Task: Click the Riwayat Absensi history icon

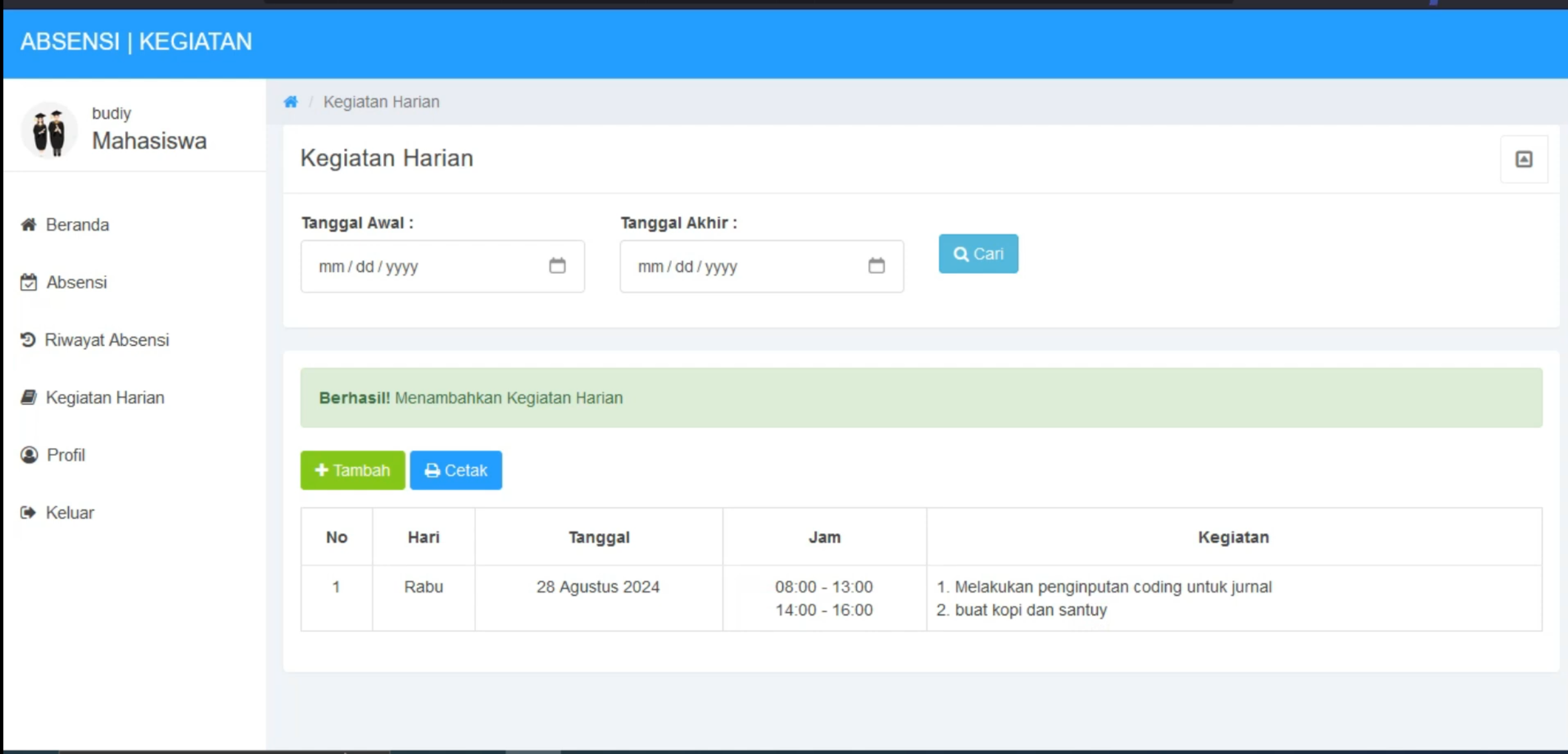Action: [x=28, y=340]
